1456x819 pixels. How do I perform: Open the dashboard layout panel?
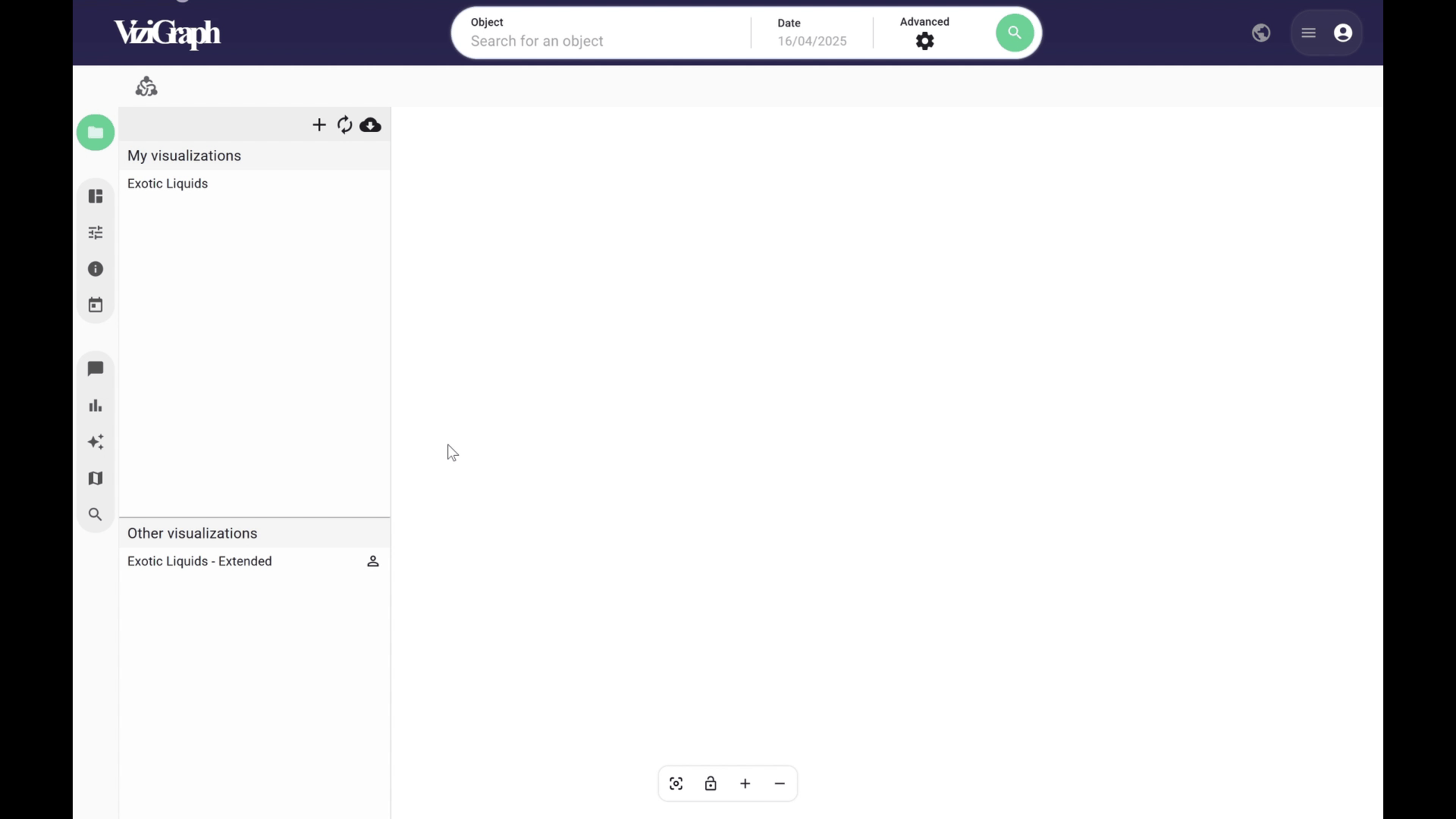96,196
